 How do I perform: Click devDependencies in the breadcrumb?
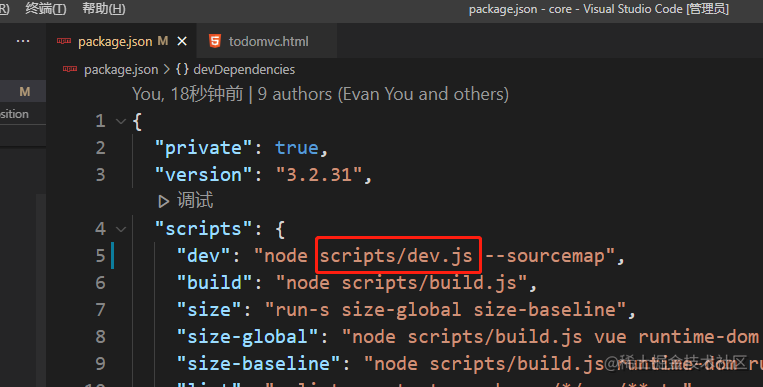[x=244, y=70]
